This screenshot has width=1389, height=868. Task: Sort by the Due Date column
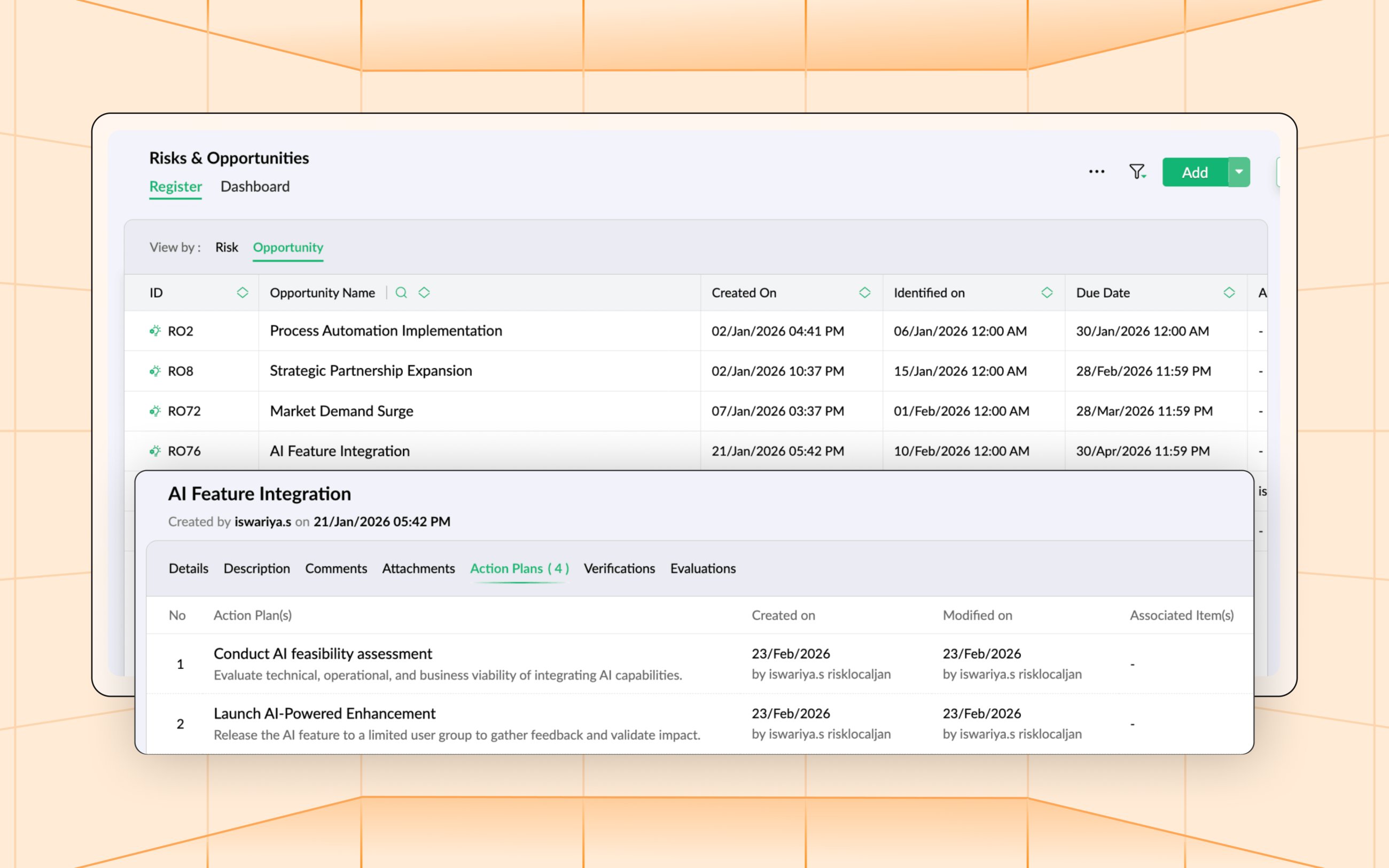[x=1229, y=293]
